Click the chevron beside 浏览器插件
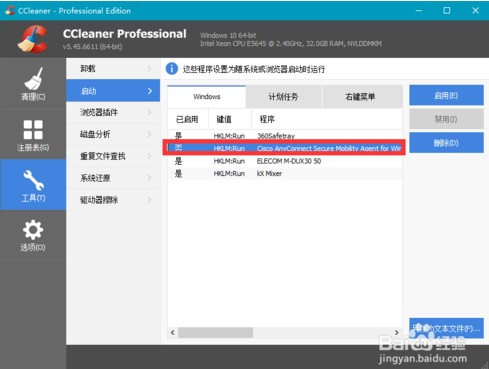This screenshot has width=489, height=369. click(149, 113)
